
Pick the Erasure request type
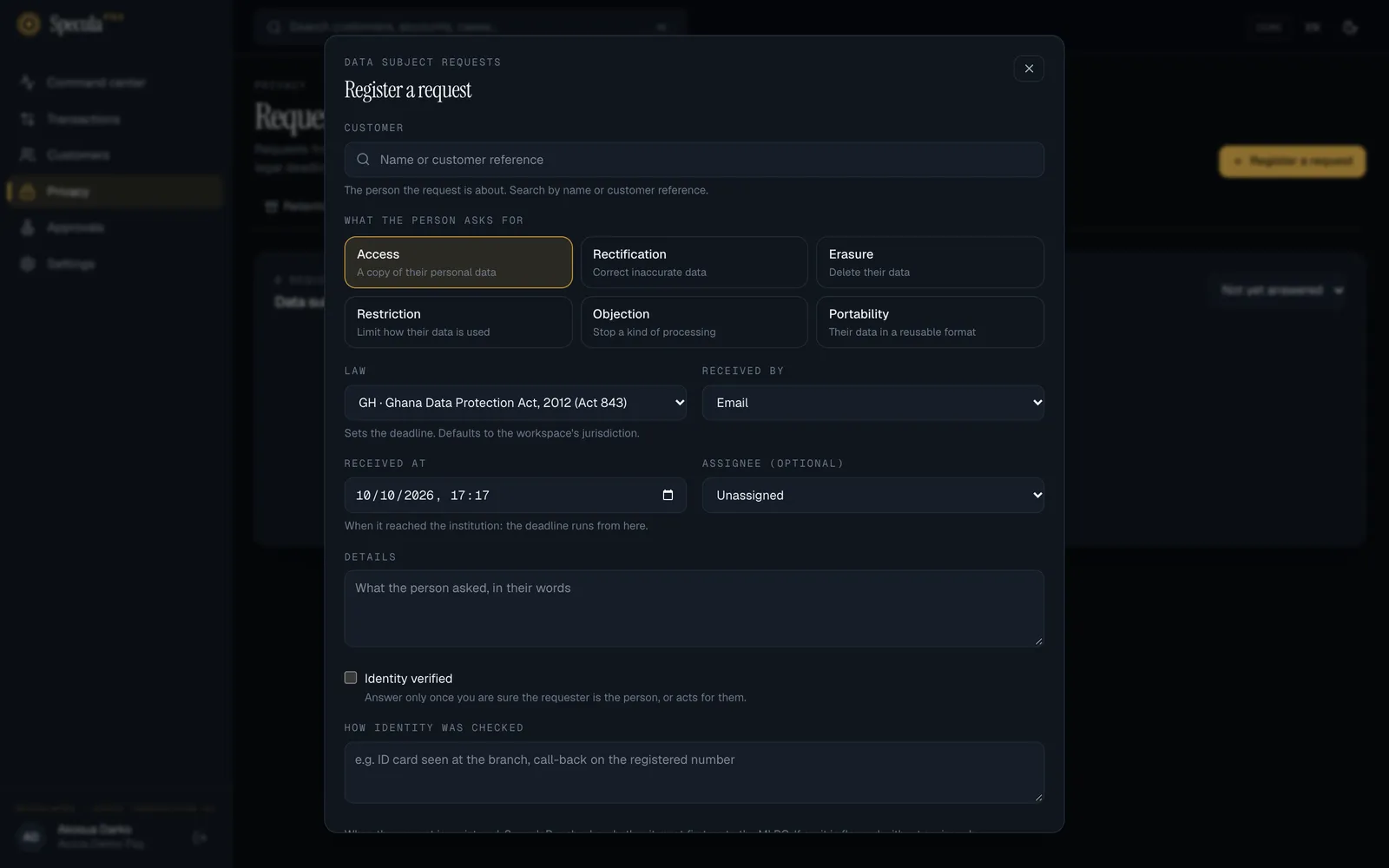[x=930, y=262]
